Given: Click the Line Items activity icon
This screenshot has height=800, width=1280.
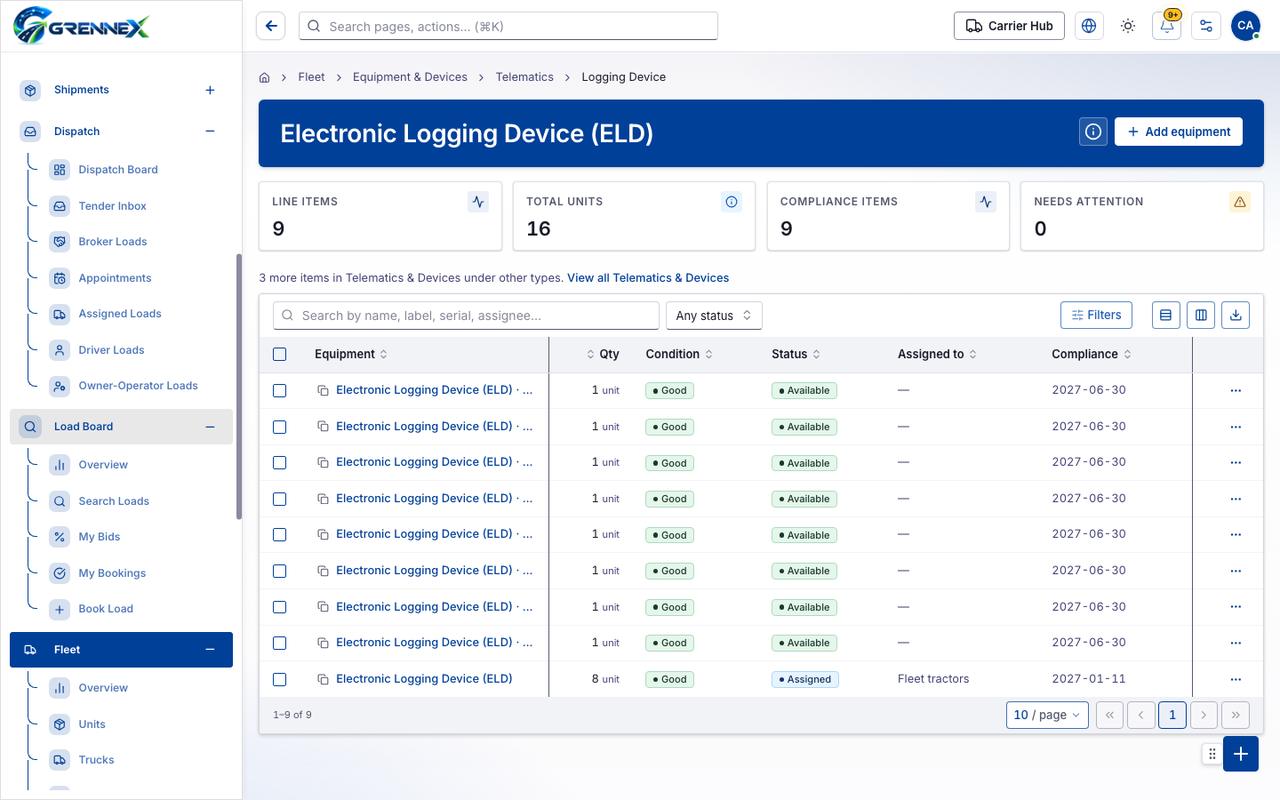Looking at the screenshot, I should 478,202.
